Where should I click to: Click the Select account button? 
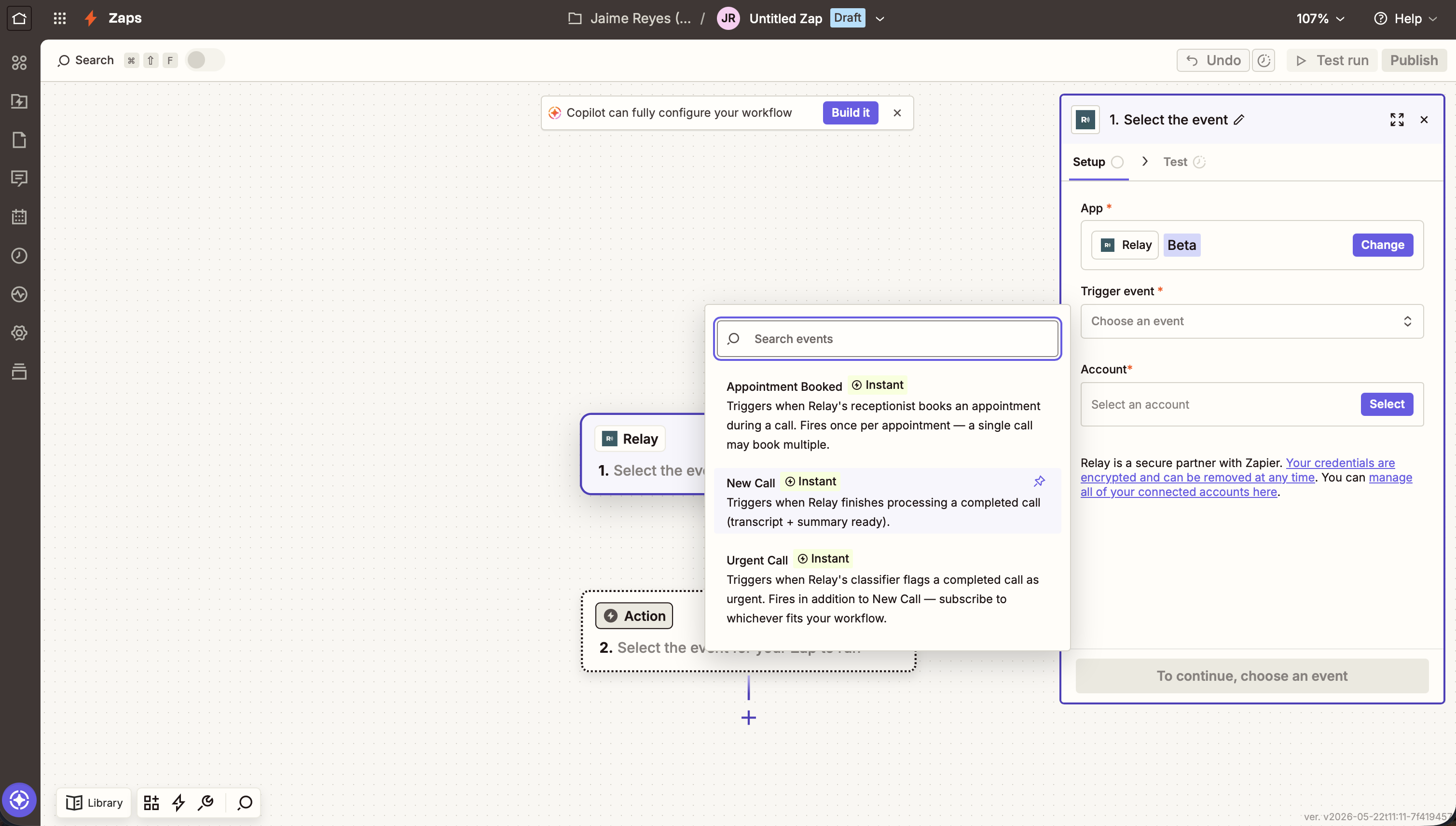1387,404
